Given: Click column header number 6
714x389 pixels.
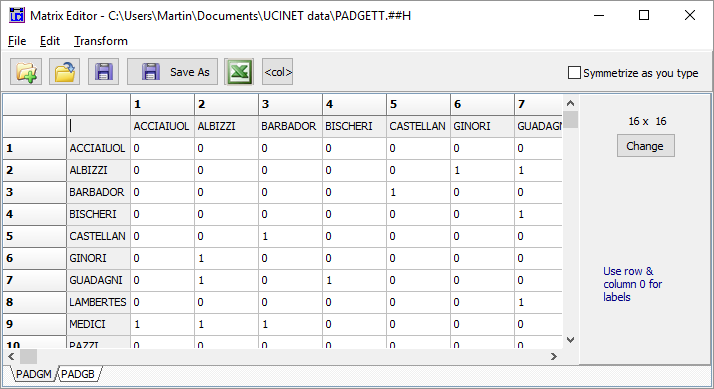Looking at the screenshot, I should pos(482,104).
